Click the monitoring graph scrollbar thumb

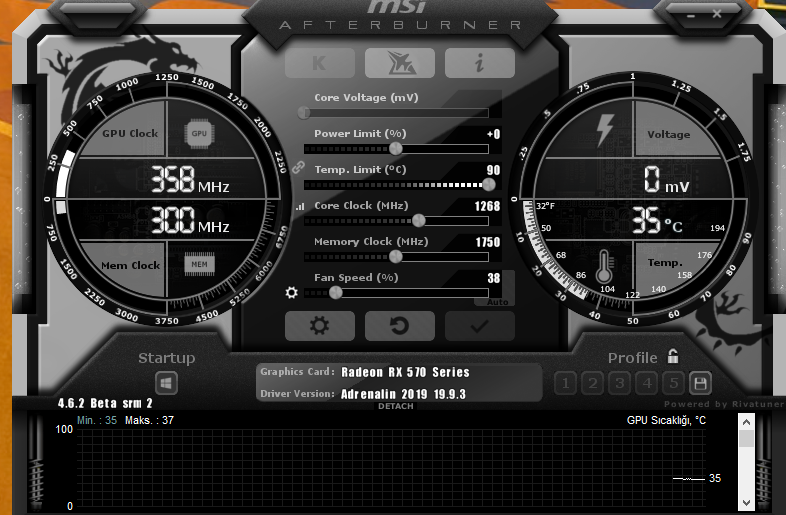pyautogui.click(x=746, y=439)
